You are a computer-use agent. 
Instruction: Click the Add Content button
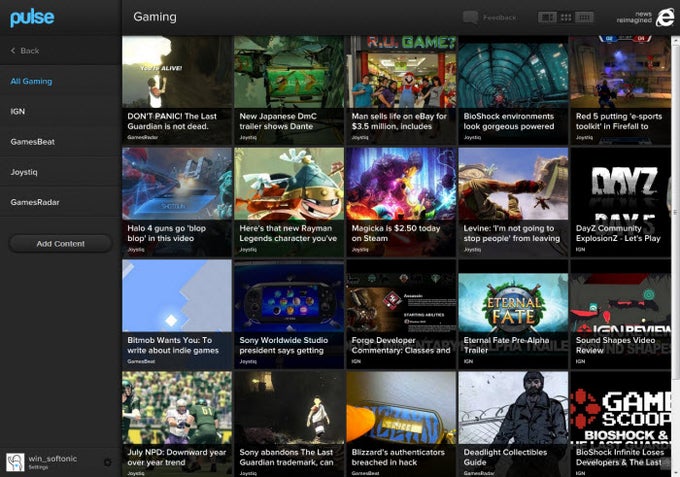click(x=60, y=244)
